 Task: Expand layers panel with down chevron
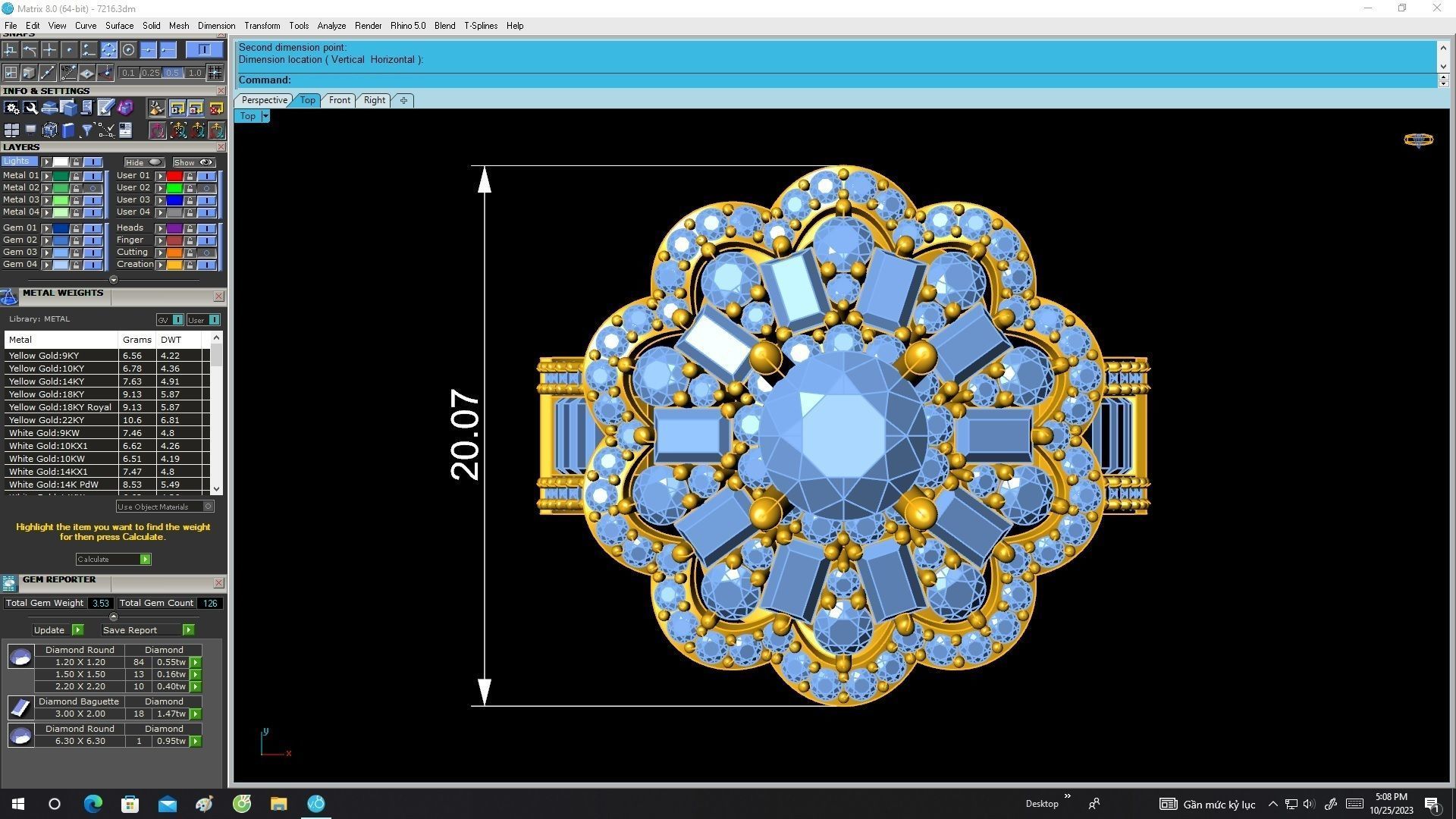114,280
